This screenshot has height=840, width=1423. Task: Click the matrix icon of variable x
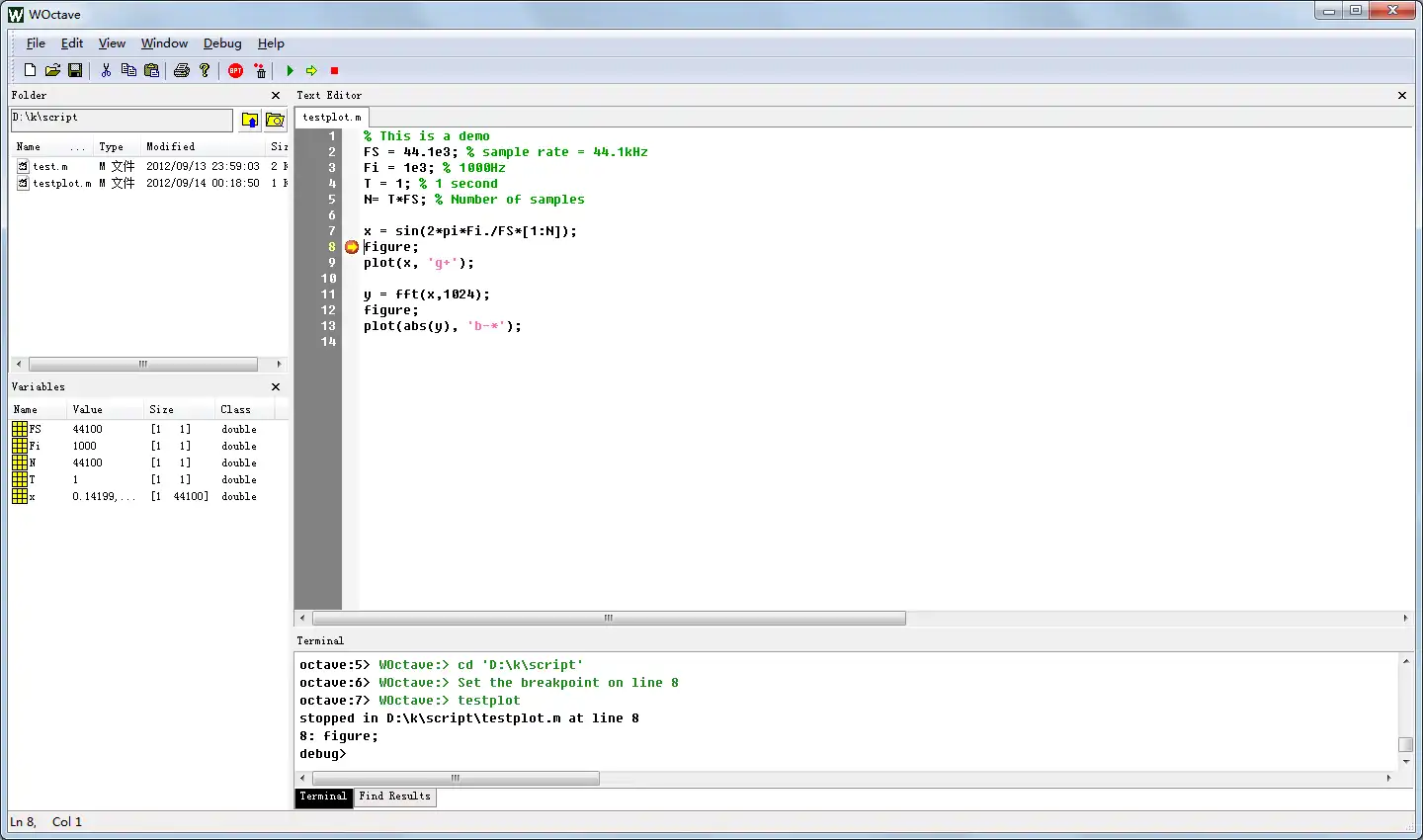(x=20, y=496)
